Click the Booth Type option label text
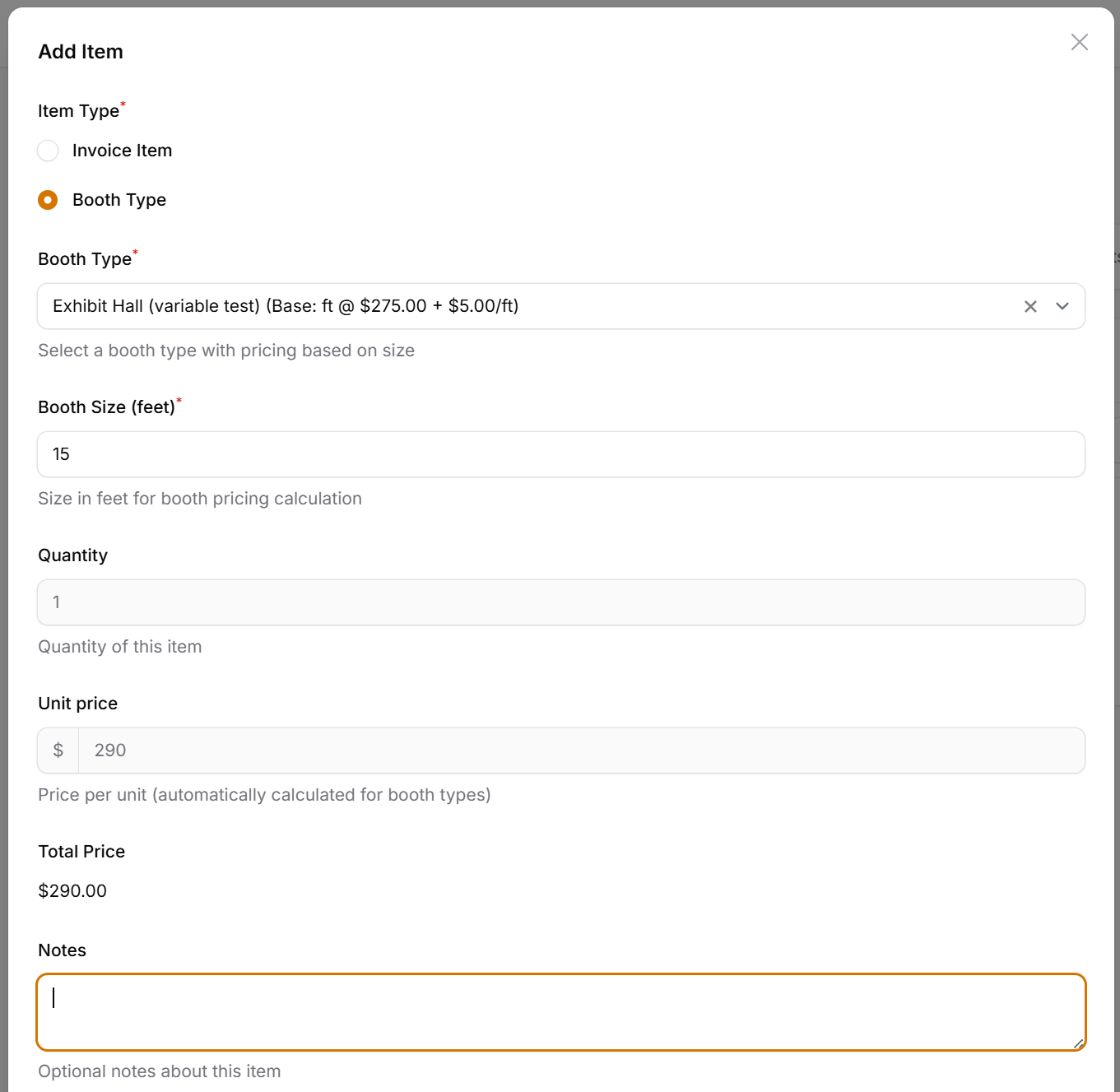 click(119, 200)
